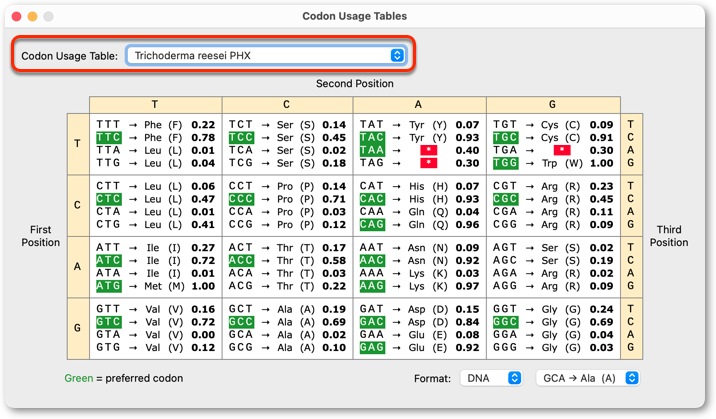Click the 0.00 frequency for GTA
This screenshot has height=419, width=716.
[203, 335]
